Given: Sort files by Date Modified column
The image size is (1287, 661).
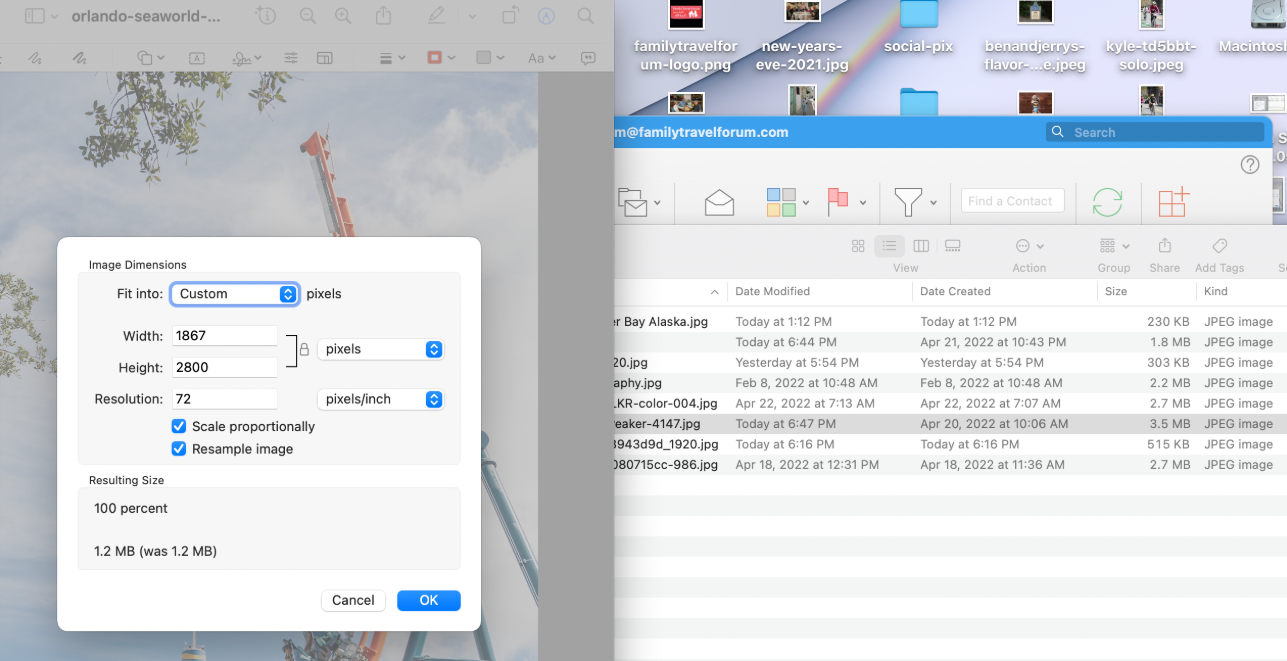Looking at the screenshot, I should 772,292.
